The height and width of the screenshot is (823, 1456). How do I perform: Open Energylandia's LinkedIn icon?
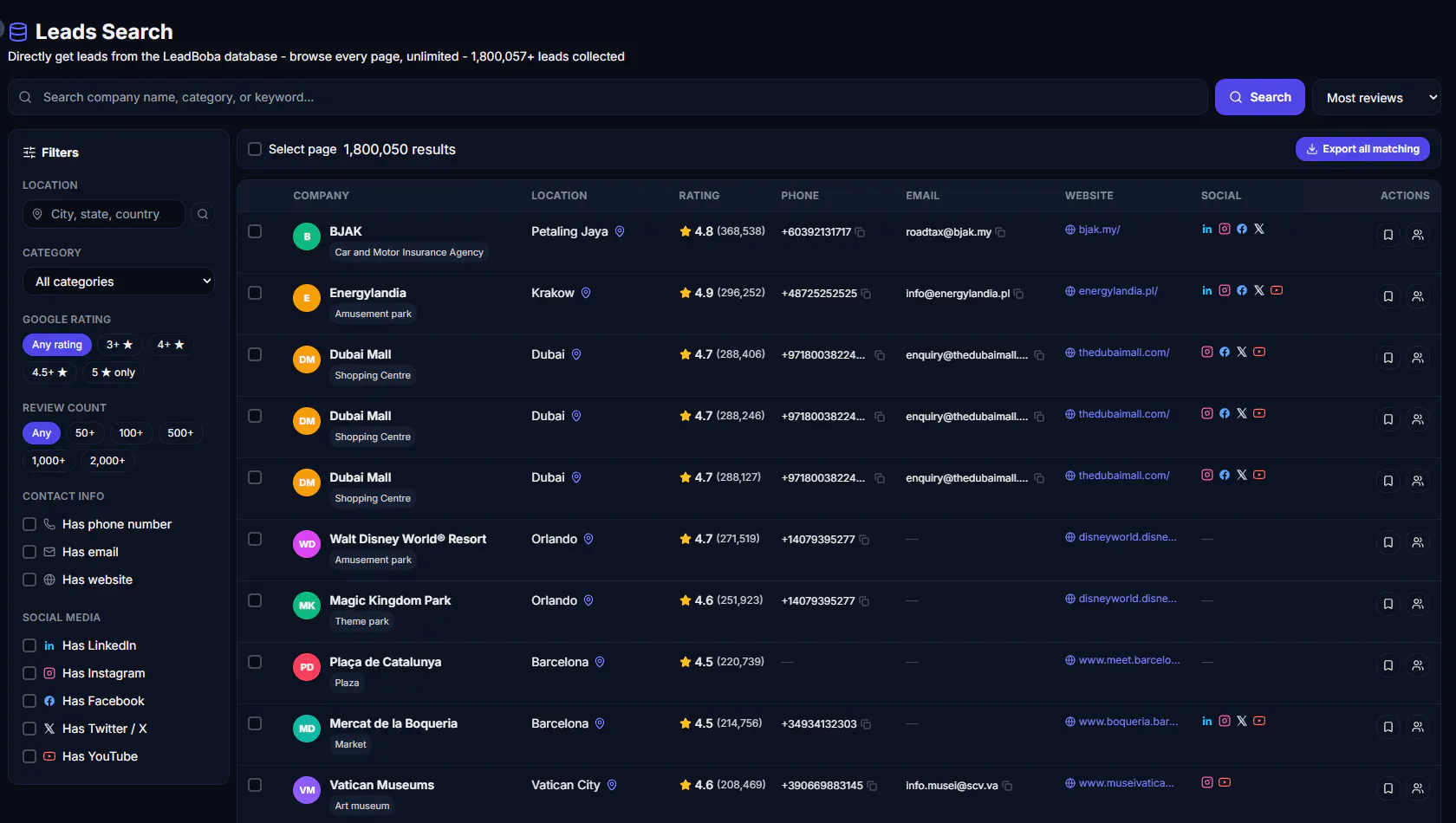1207,291
